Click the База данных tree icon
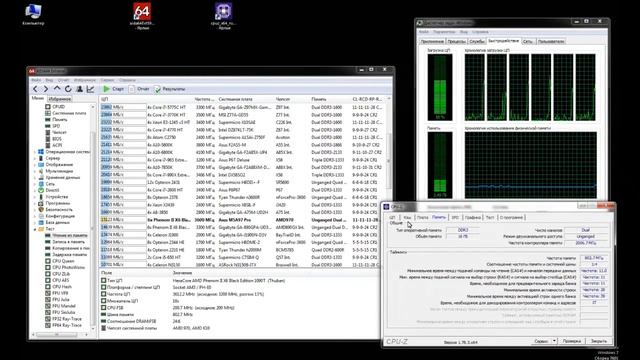640x360 pixels. tap(41, 222)
